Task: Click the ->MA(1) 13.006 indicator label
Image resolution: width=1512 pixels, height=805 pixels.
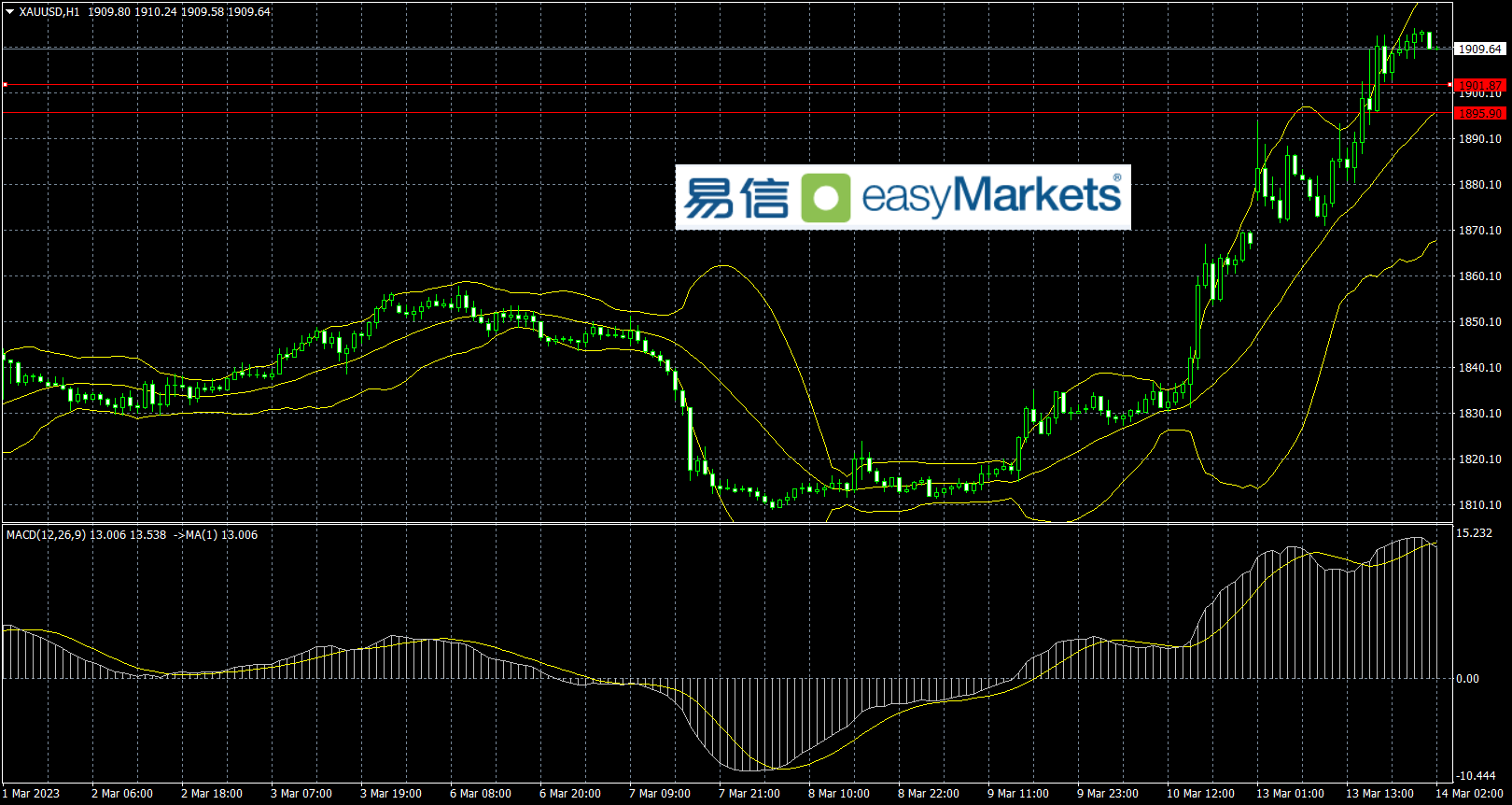Action: pyautogui.click(x=216, y=535)
